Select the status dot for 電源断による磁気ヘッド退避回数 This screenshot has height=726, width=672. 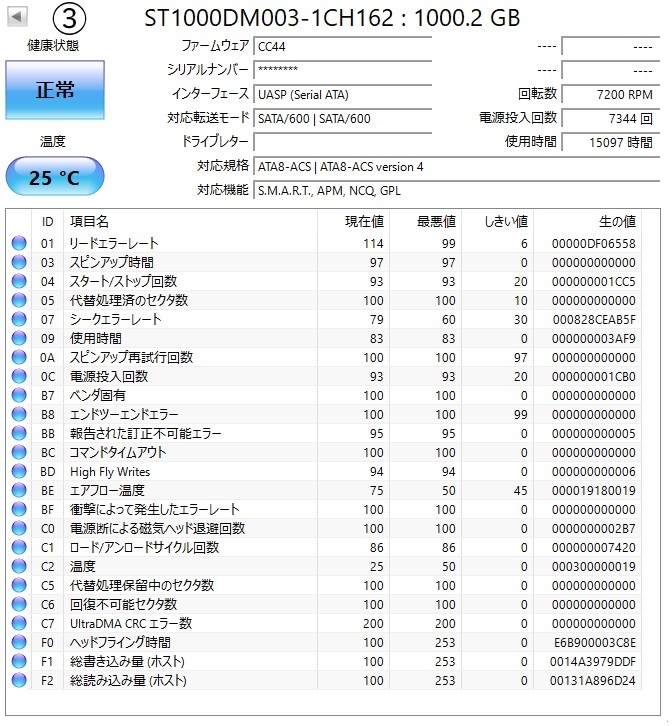click(19, 528)
